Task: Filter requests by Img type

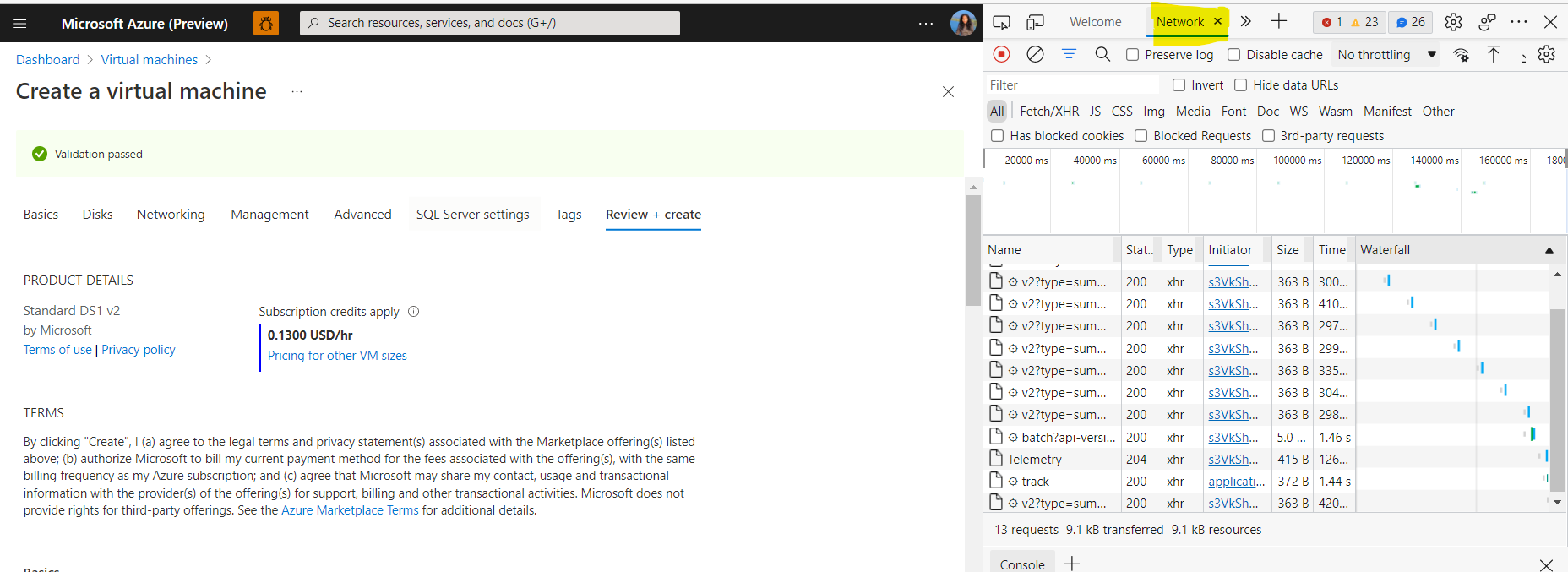Action: click(x=1154, y=112)
